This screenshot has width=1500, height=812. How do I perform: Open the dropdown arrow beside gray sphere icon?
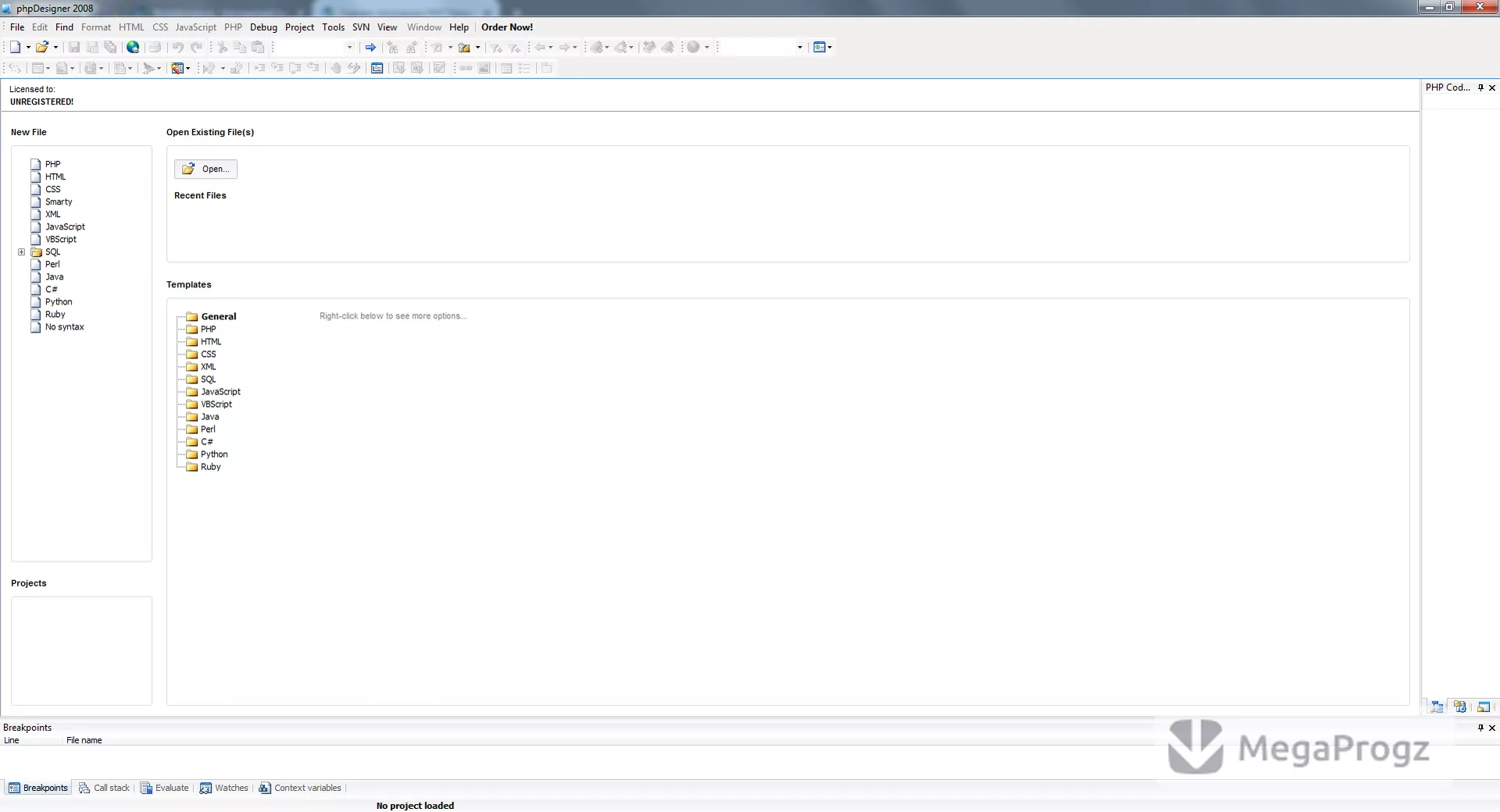click(707, 47)
